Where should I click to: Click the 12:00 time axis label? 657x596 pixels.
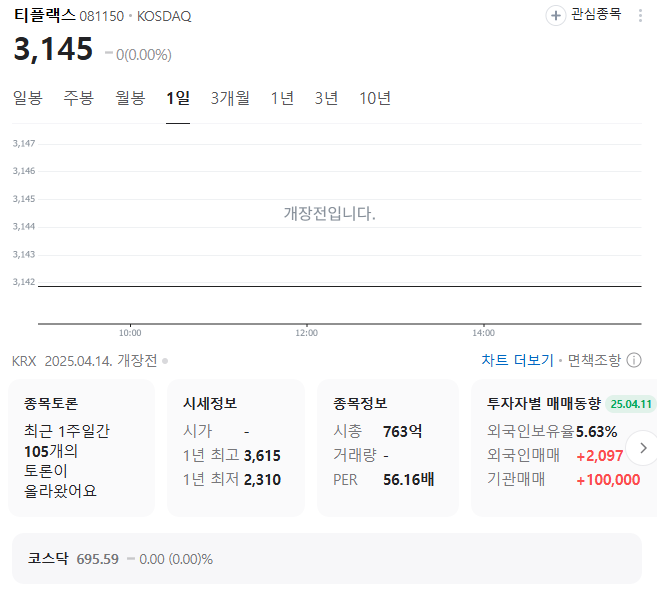point(307,333)
